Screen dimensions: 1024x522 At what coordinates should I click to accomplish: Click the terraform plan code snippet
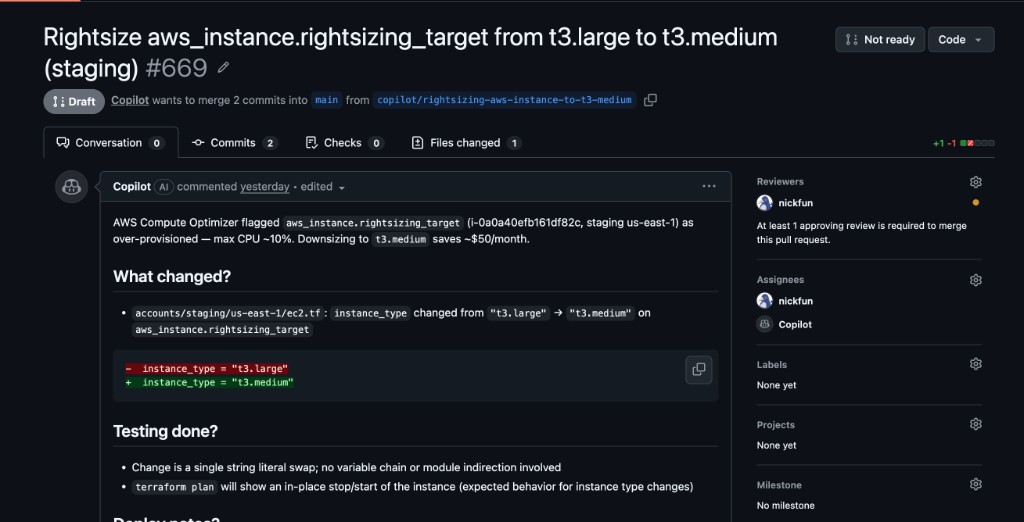click(x=174, y=487)
